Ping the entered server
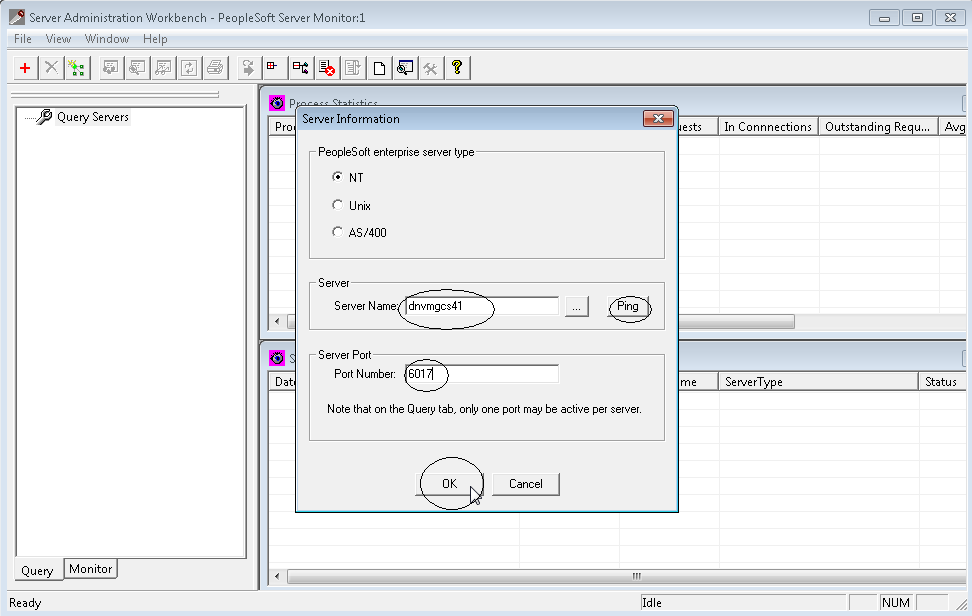 (x=627, y=306)
